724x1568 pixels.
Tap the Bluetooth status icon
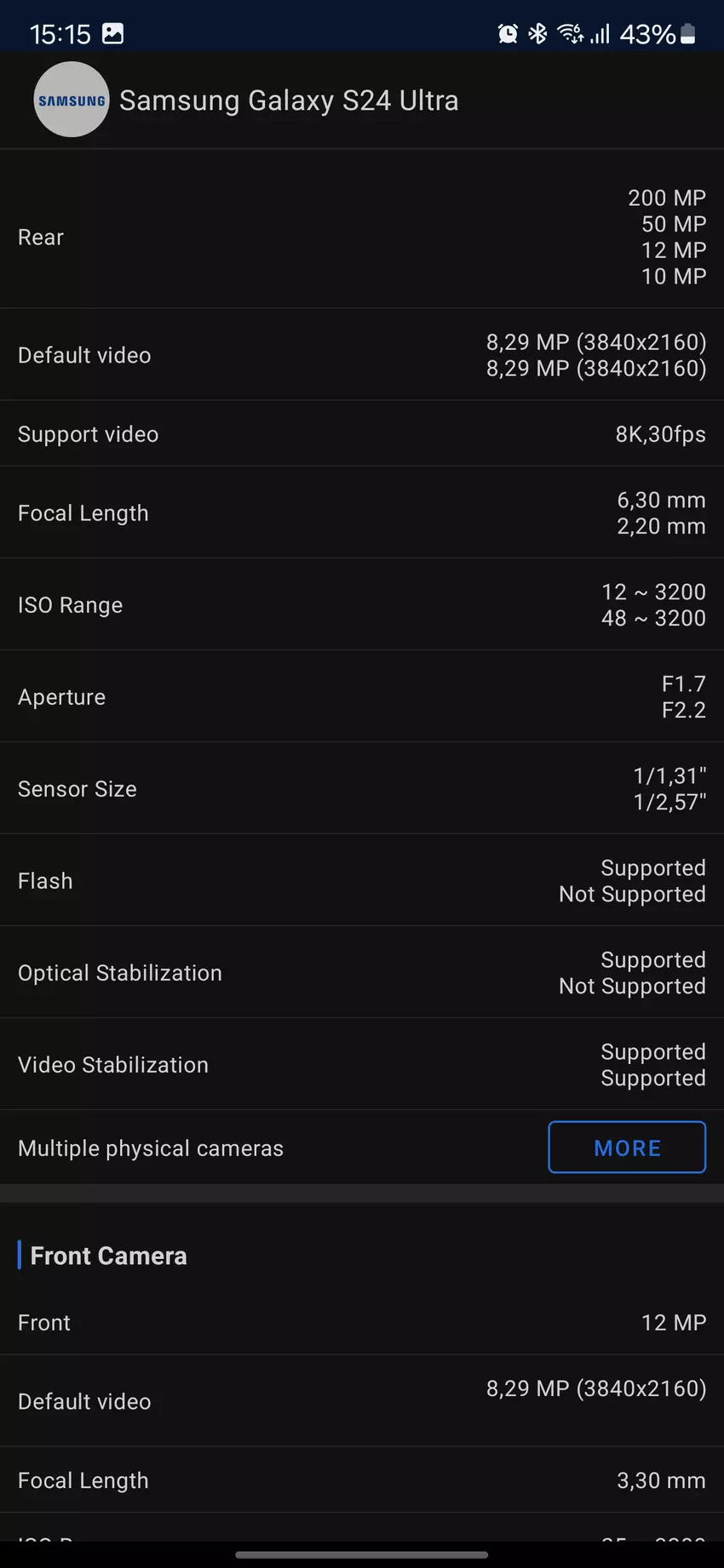coord(537,34)
